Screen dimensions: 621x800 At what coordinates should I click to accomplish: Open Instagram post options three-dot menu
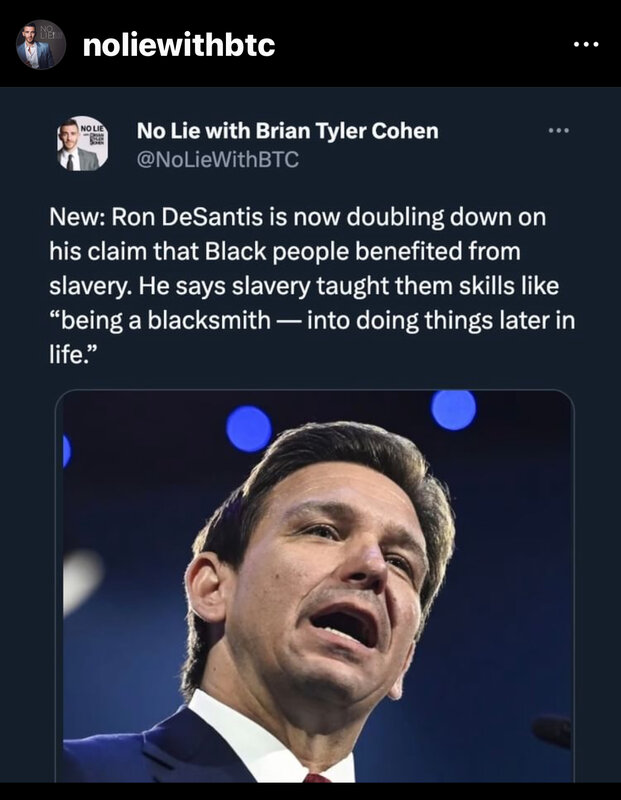pyautogui.click(x=584, y=45)
